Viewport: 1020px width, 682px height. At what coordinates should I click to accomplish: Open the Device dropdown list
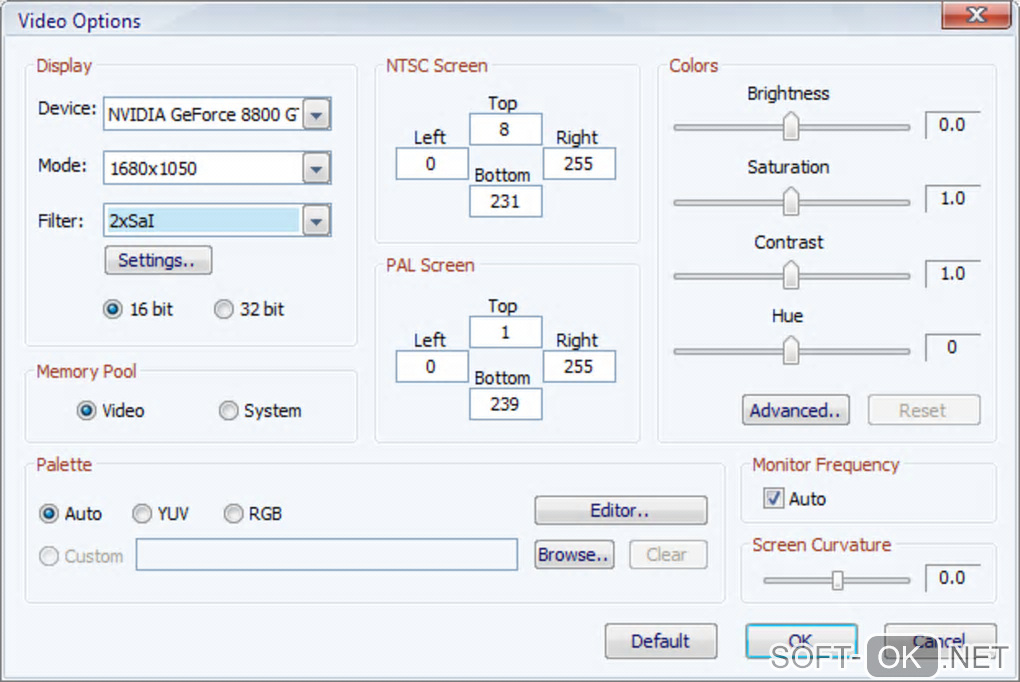316,115
